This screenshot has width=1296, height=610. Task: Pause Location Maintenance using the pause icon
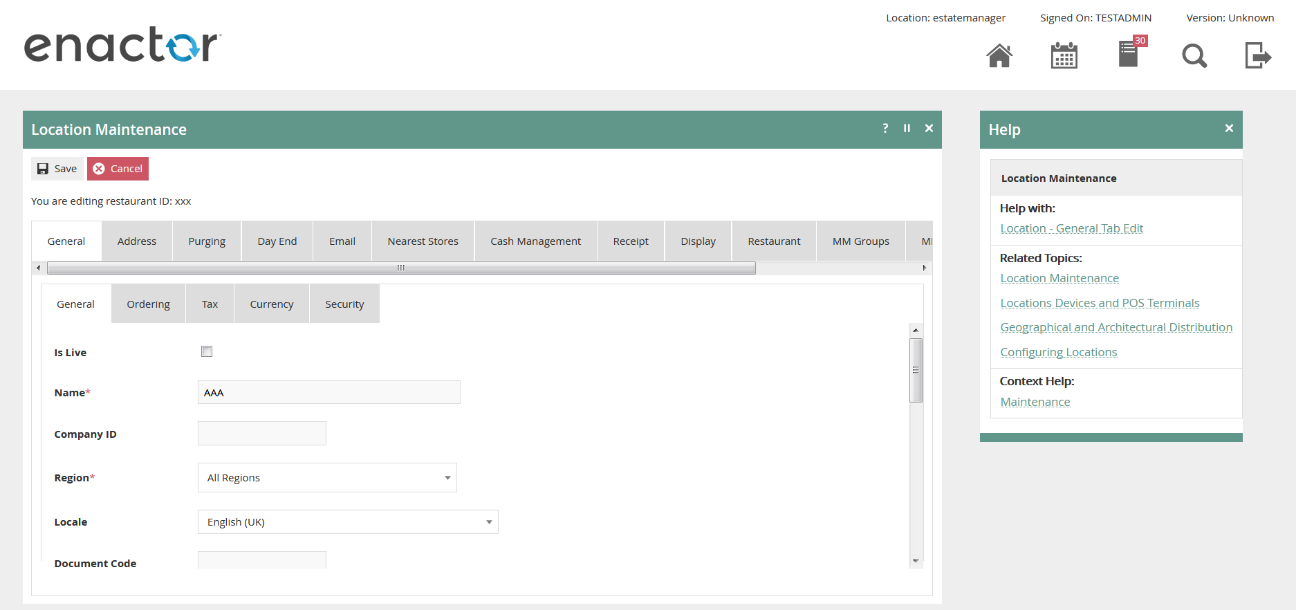point(907,128)
